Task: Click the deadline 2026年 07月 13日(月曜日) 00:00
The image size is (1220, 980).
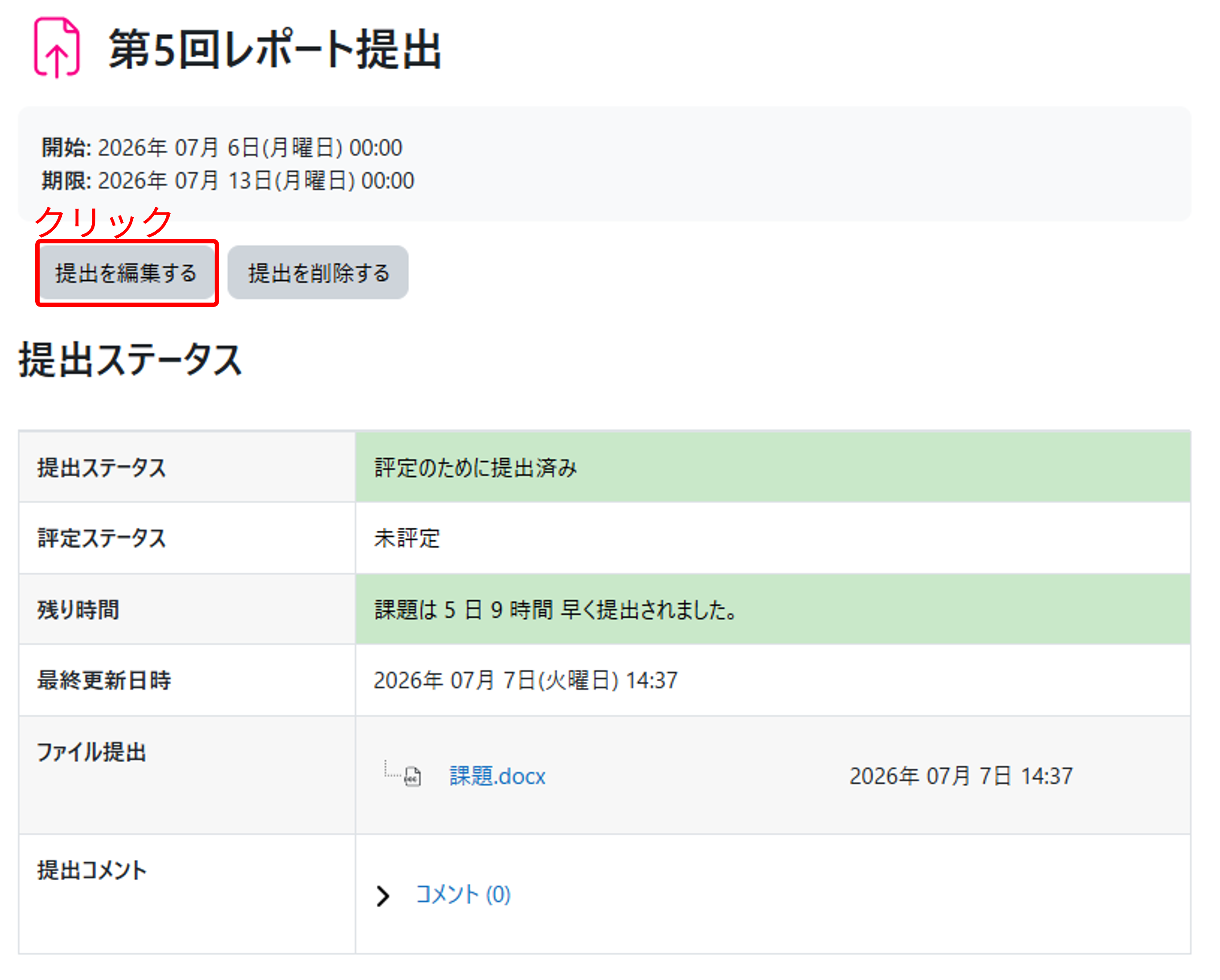Action: click(x=256, y=182)
